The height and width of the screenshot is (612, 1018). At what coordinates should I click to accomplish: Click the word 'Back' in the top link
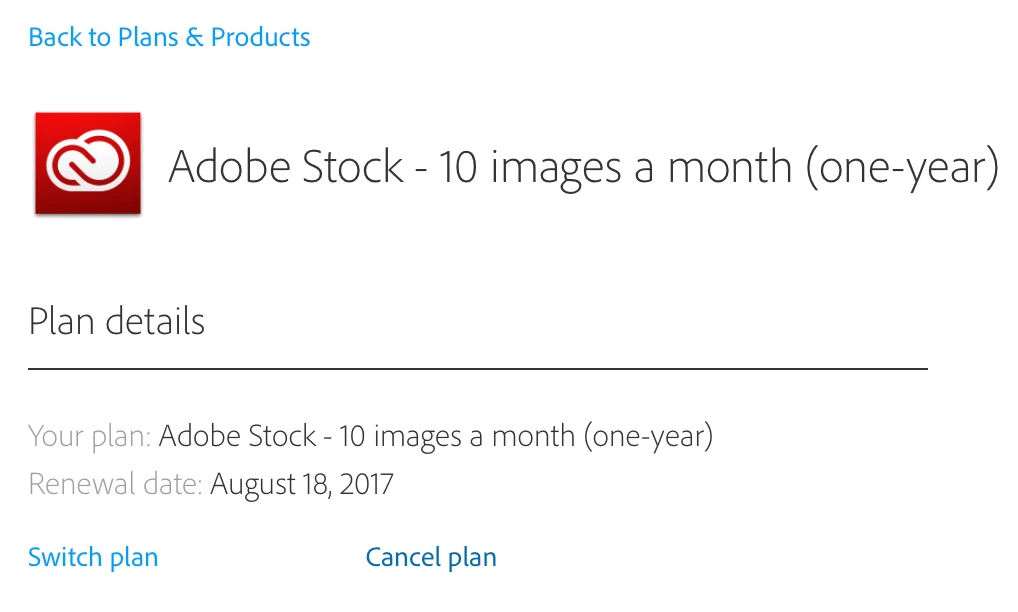tap(56, 38)
